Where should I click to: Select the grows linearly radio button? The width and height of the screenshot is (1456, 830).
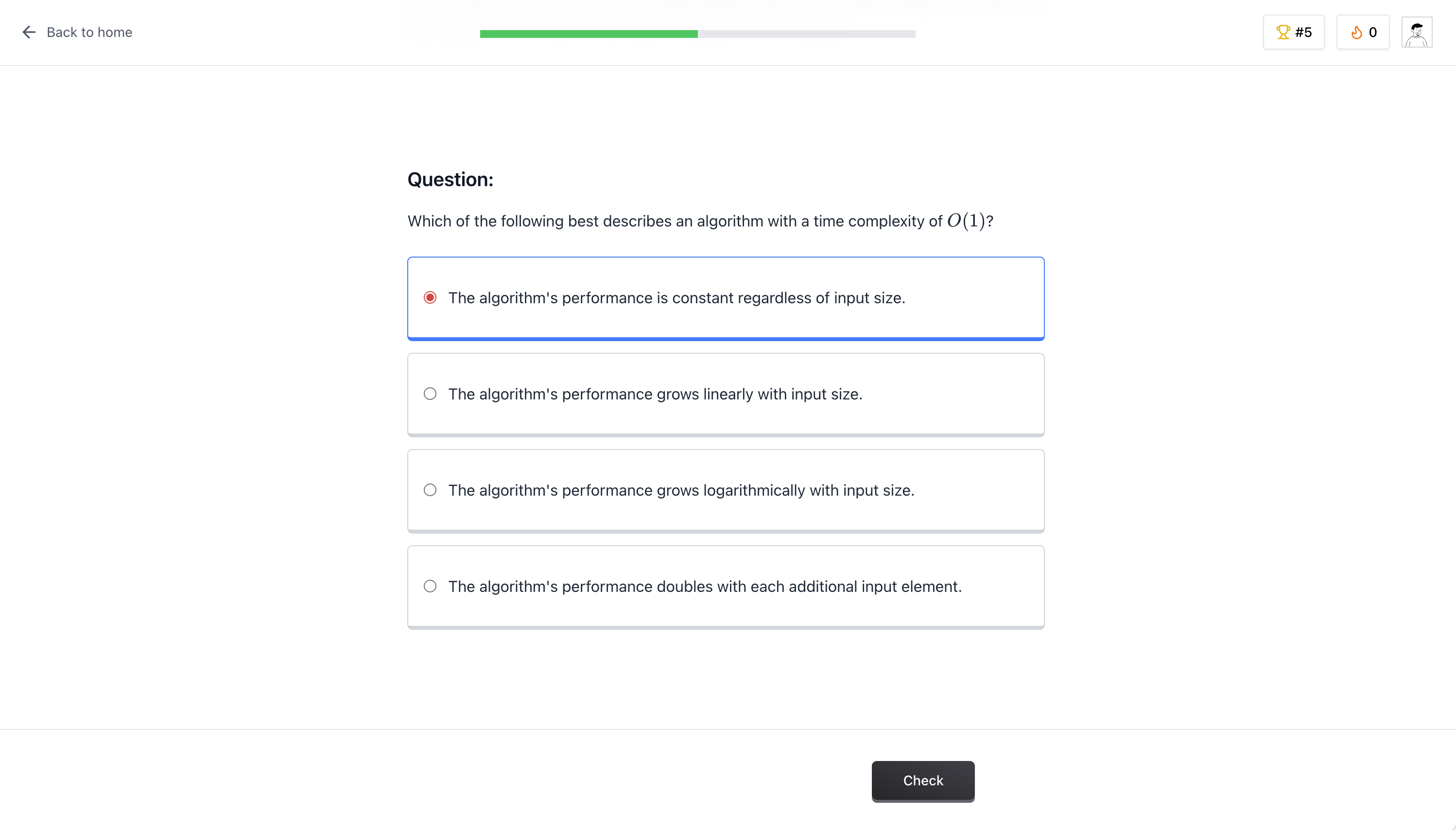430,394
